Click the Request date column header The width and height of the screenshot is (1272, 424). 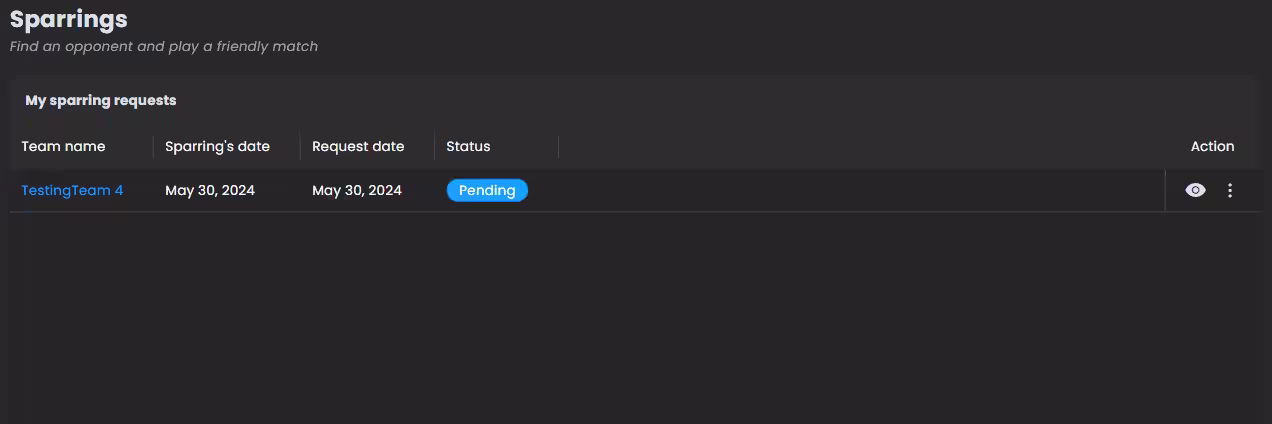click(358, 146)
